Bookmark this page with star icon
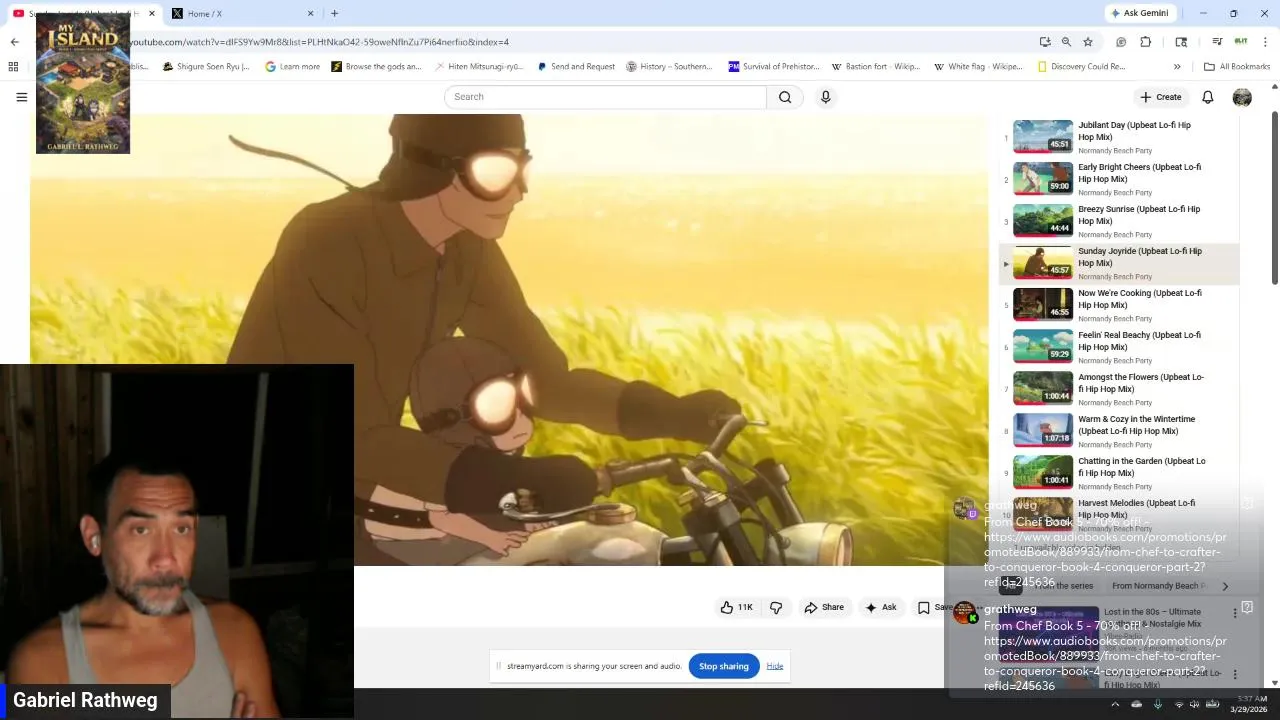Screen dimensions: 1280x720 pos(1088,42)
